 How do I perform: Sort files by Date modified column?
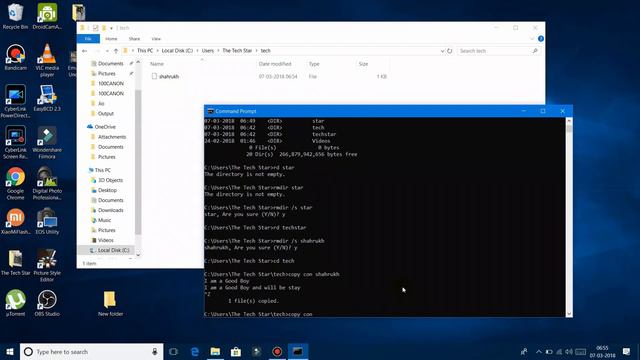[280, 64]
